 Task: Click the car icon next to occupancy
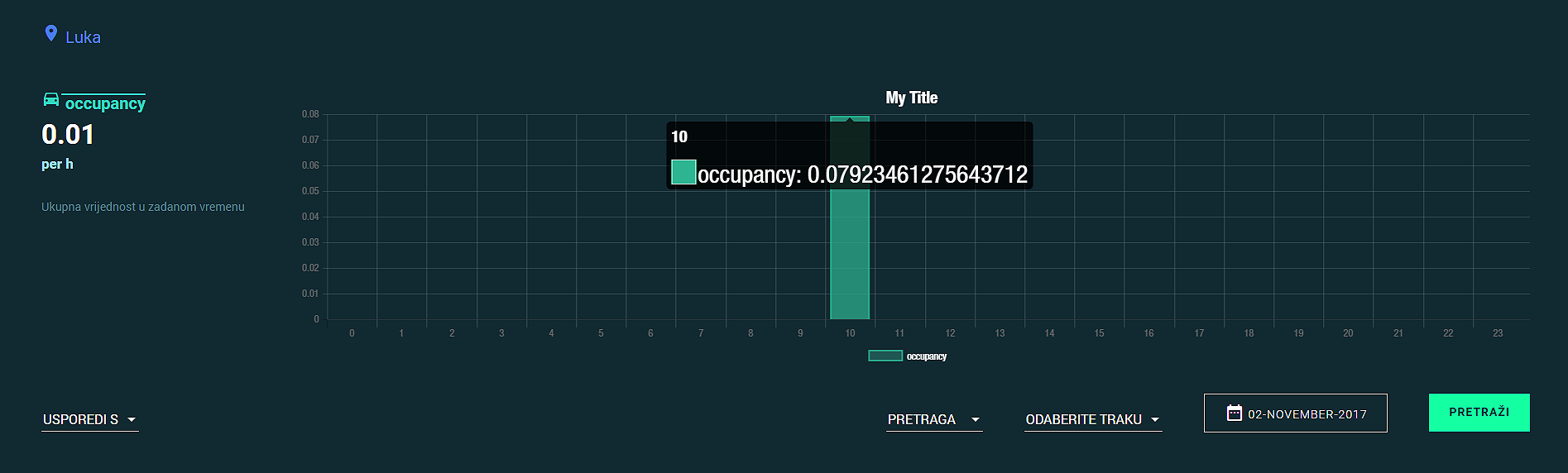[51, 100]
